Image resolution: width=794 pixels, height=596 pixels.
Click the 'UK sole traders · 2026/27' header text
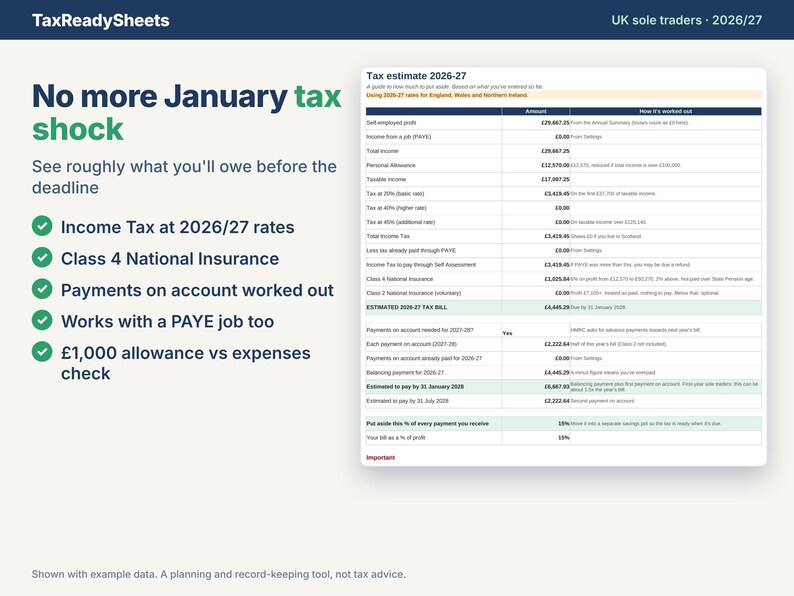pos(686,20)
